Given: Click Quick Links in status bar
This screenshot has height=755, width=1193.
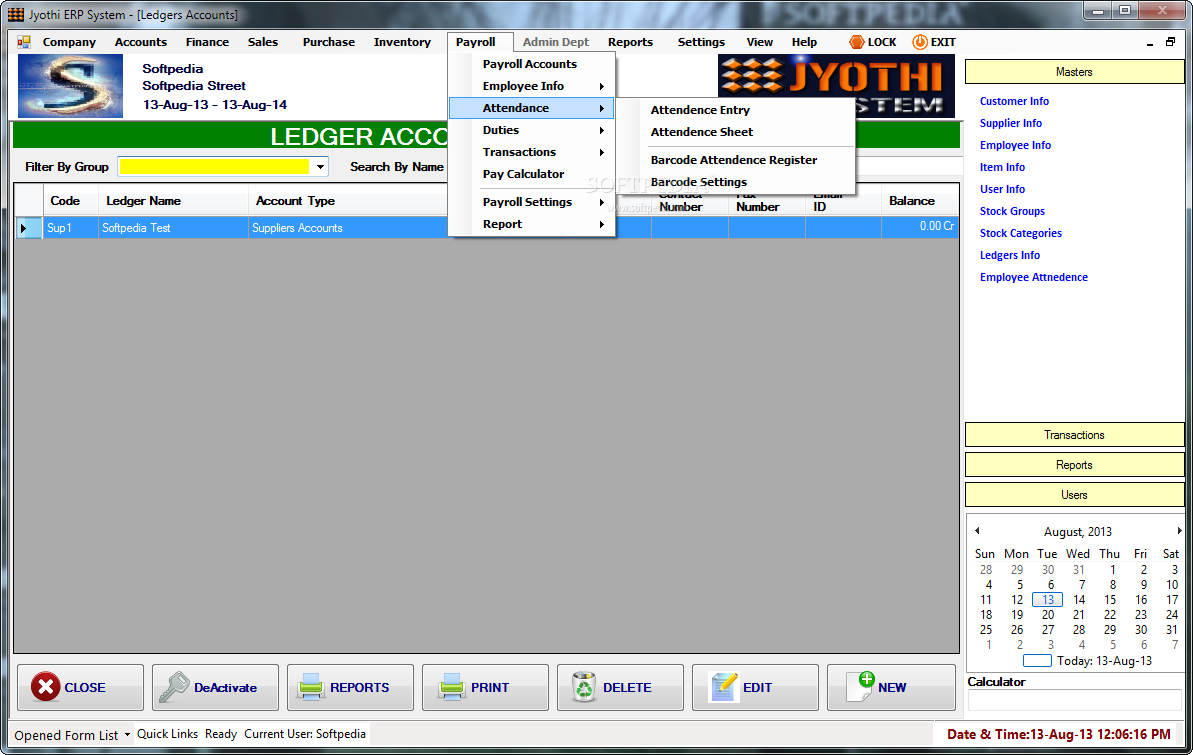Looking at the screenshot, I should coord(167,734).
